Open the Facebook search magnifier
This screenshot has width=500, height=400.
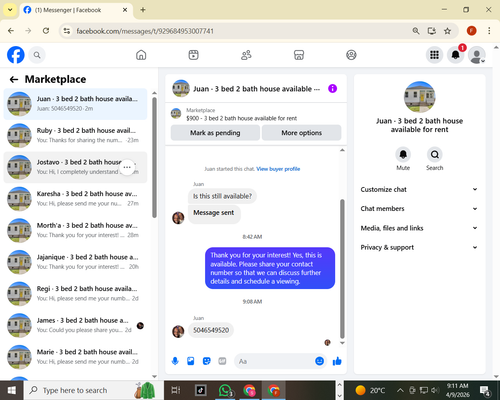[x=37, y=55]
